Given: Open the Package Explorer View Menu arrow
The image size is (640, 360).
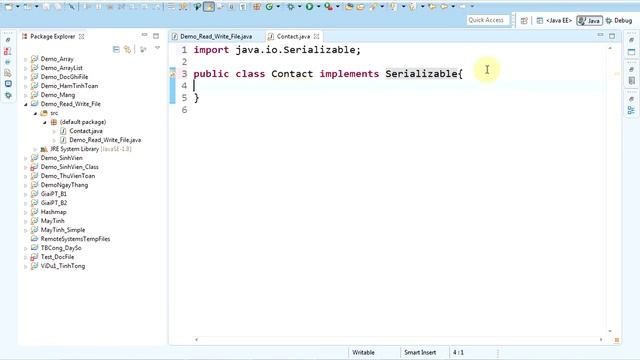Looking at the screenshot, I should tap(158, 49).
